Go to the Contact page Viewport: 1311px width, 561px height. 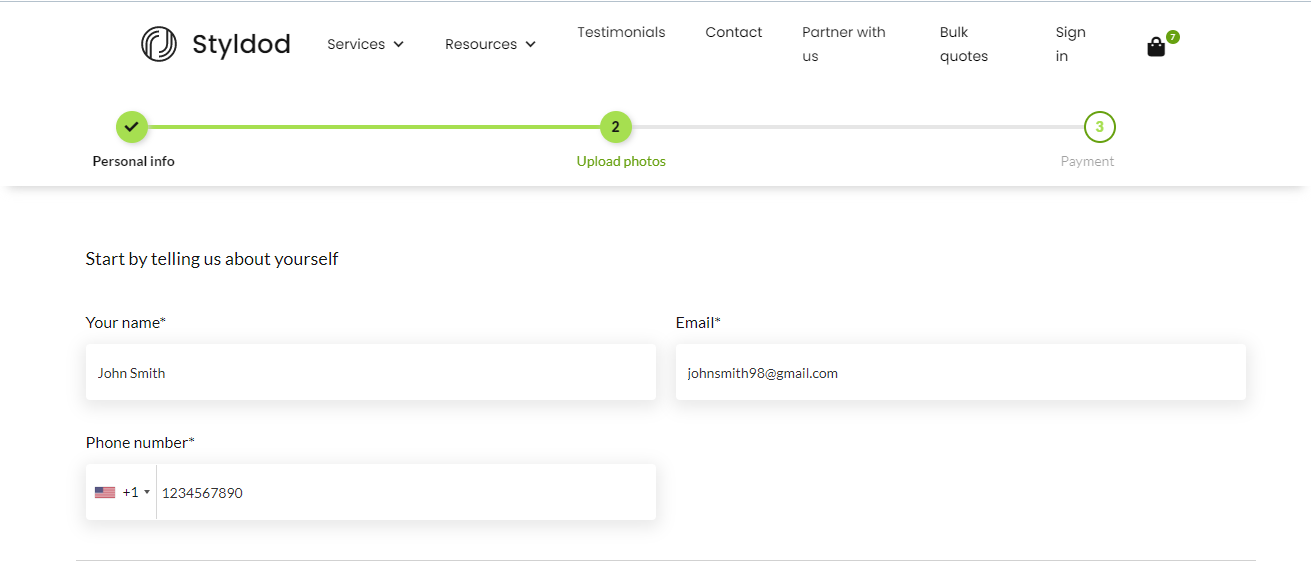pos(733,32)
